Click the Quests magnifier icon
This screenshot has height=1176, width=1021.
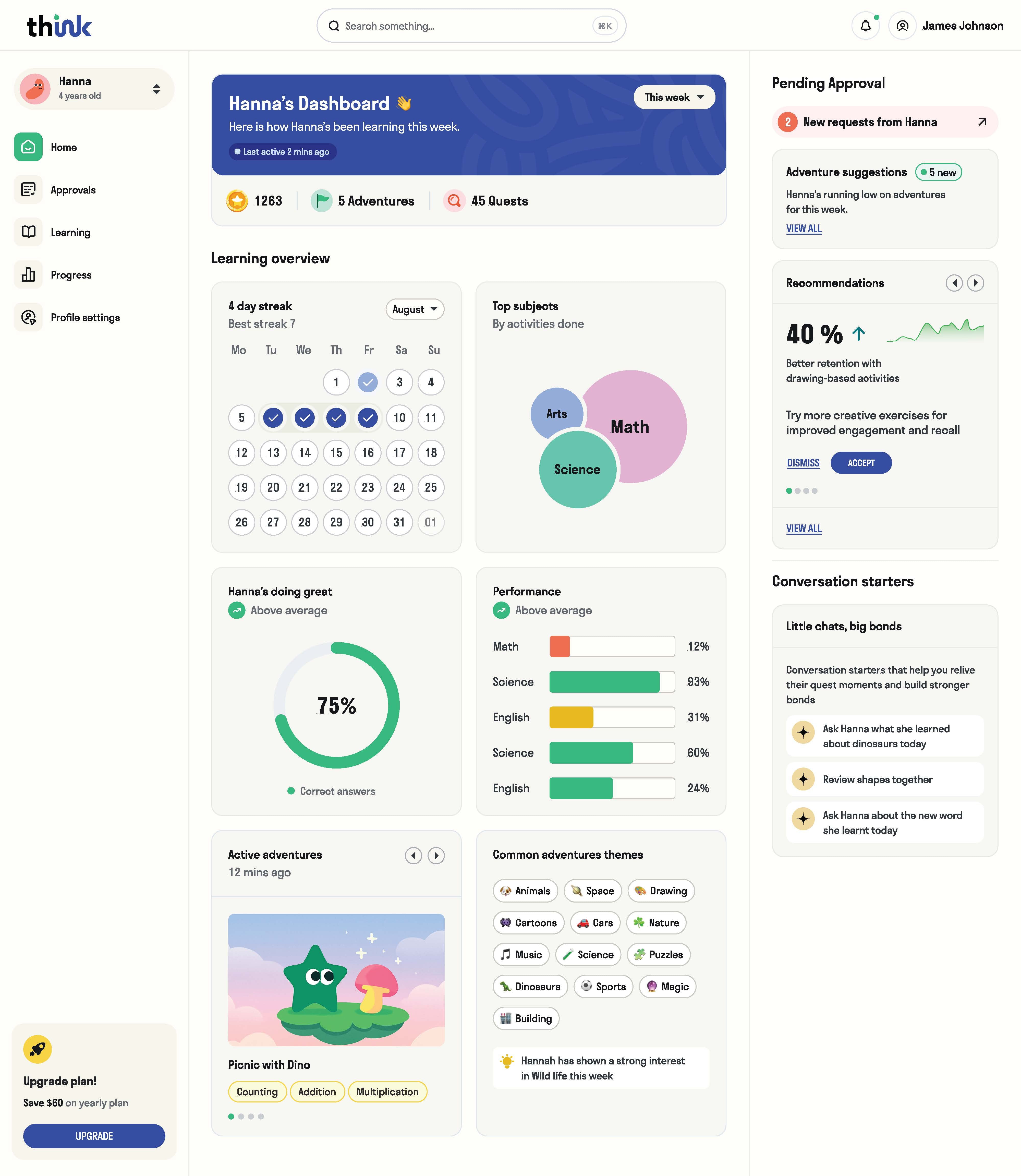[x=454, y=201]
